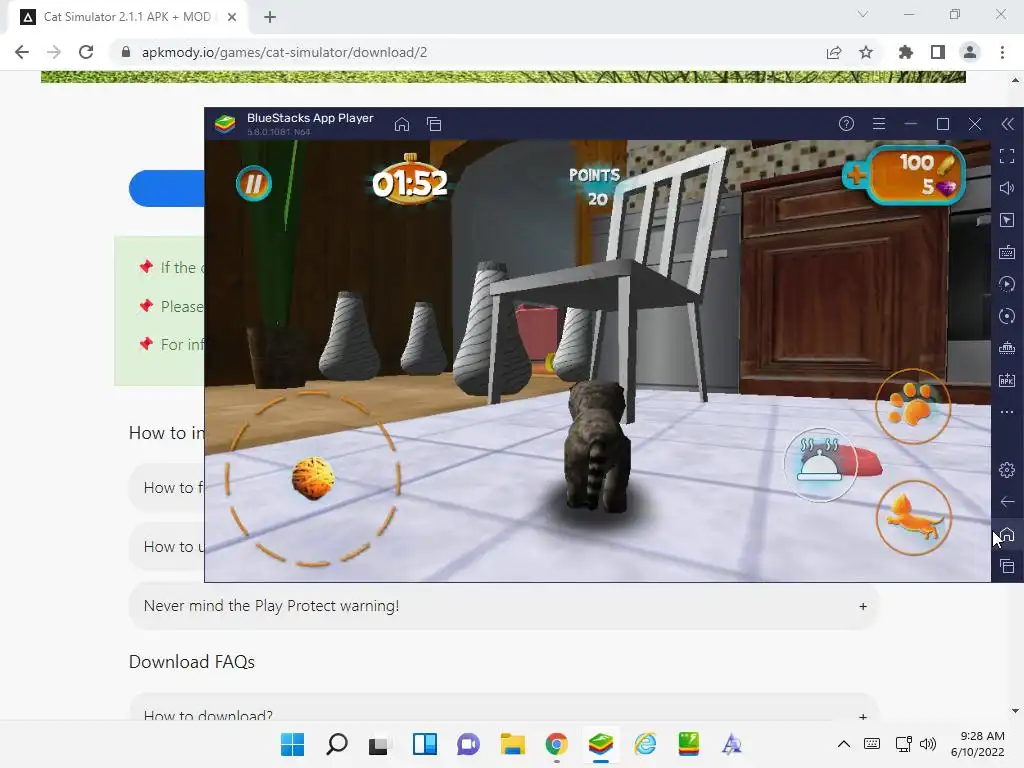Close the Cat Simulator browser tab
Viewport: 1024px width, 768px height.
[x=232, y=17]
